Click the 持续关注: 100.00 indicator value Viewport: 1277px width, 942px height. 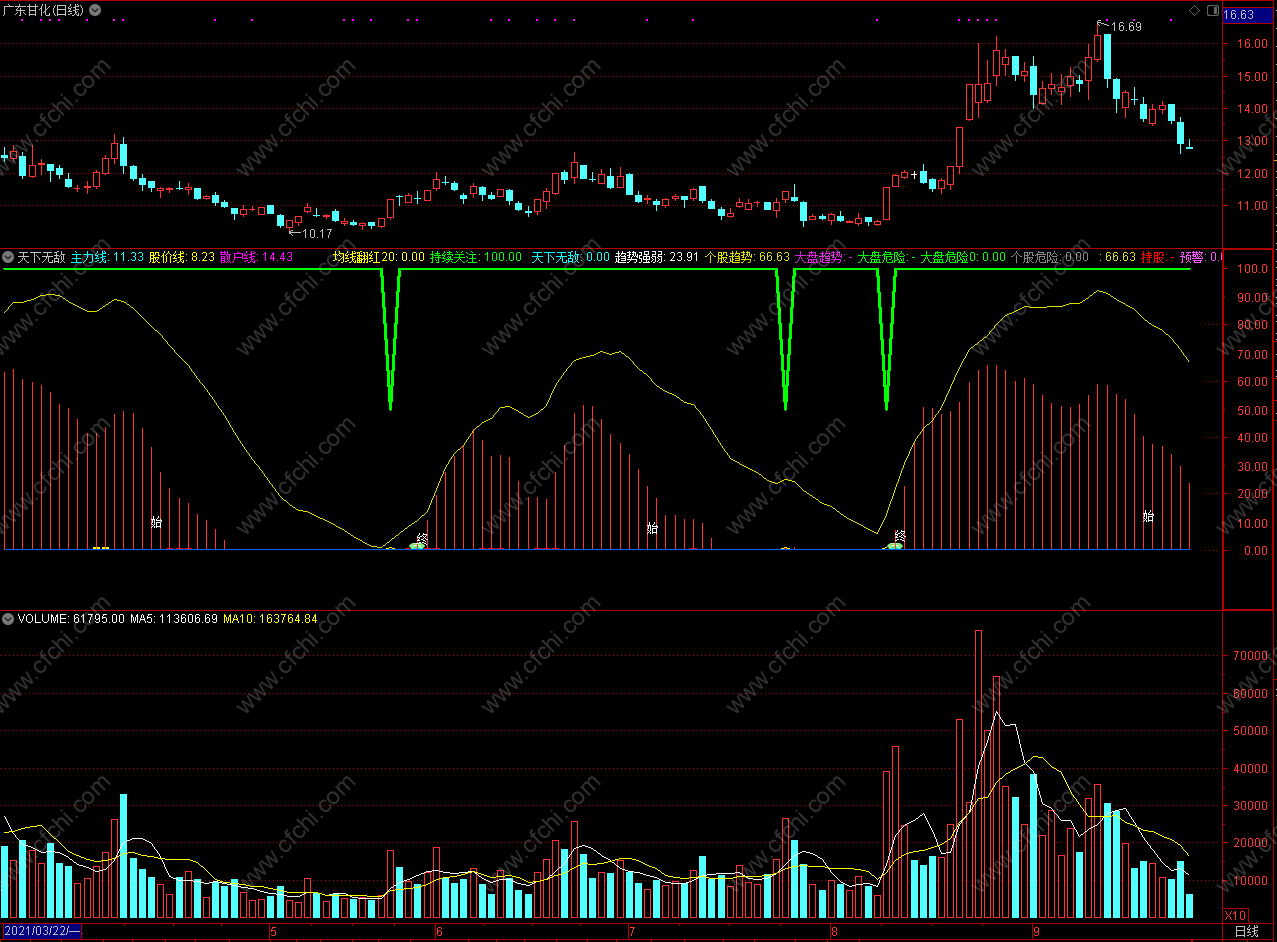[x=476, y=257]
